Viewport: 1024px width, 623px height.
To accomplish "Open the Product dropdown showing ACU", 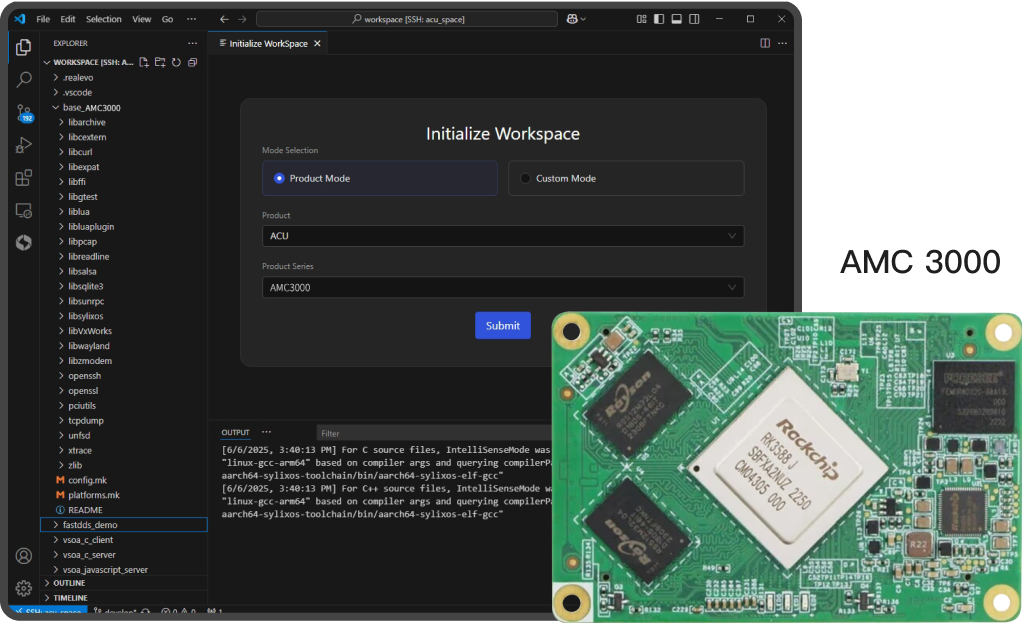I will 503,236.
